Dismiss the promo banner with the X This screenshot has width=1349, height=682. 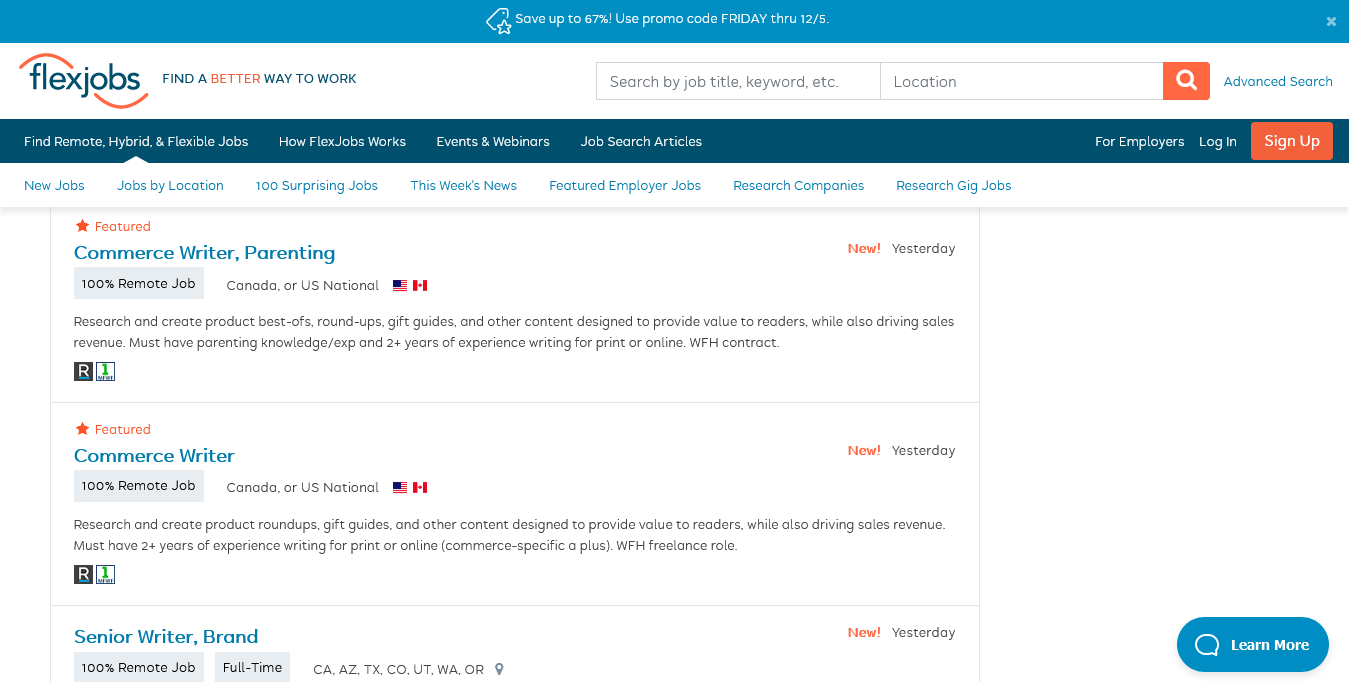coord(1331,21)
